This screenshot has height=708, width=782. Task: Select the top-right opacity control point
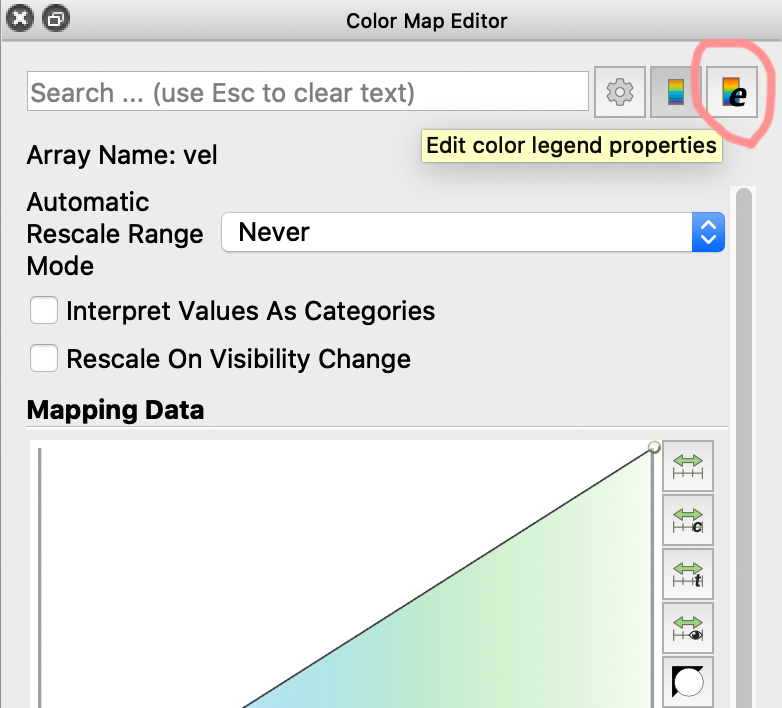654,447
